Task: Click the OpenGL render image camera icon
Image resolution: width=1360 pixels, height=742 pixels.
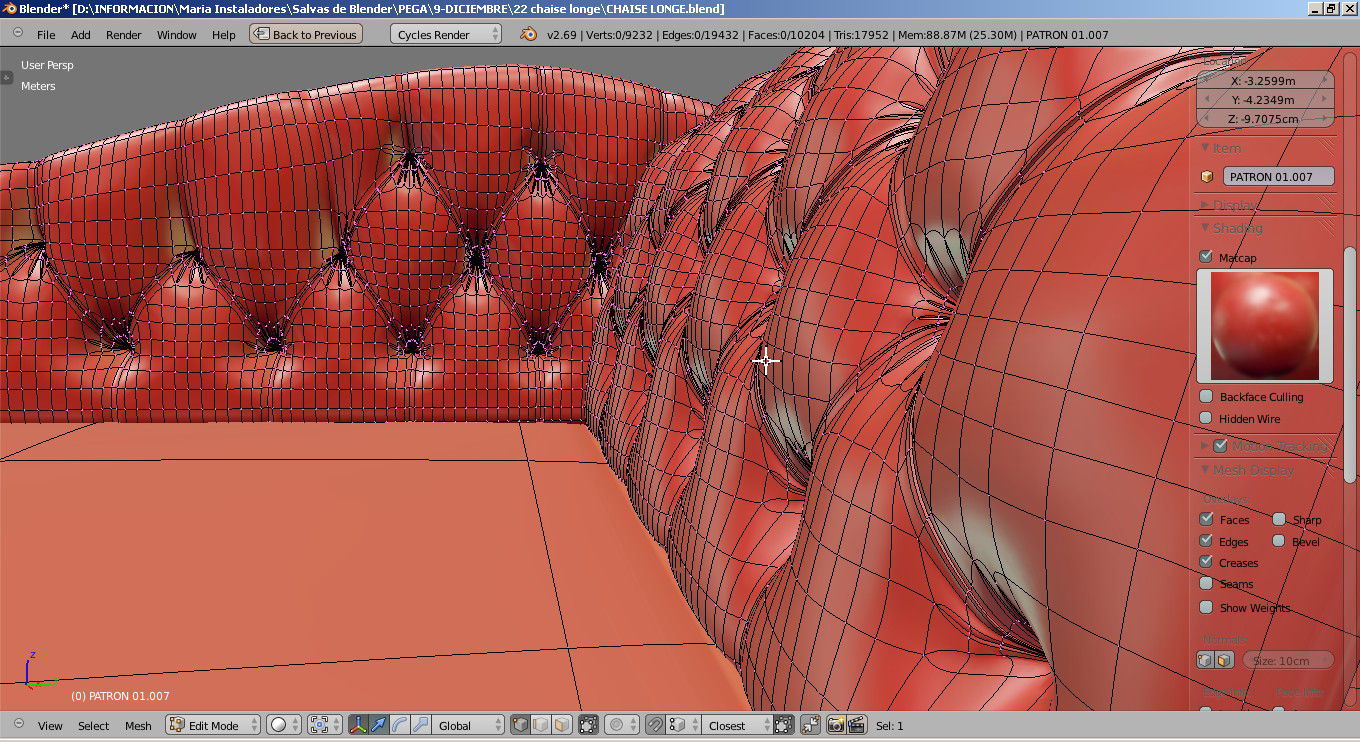Action: point(836,725)
